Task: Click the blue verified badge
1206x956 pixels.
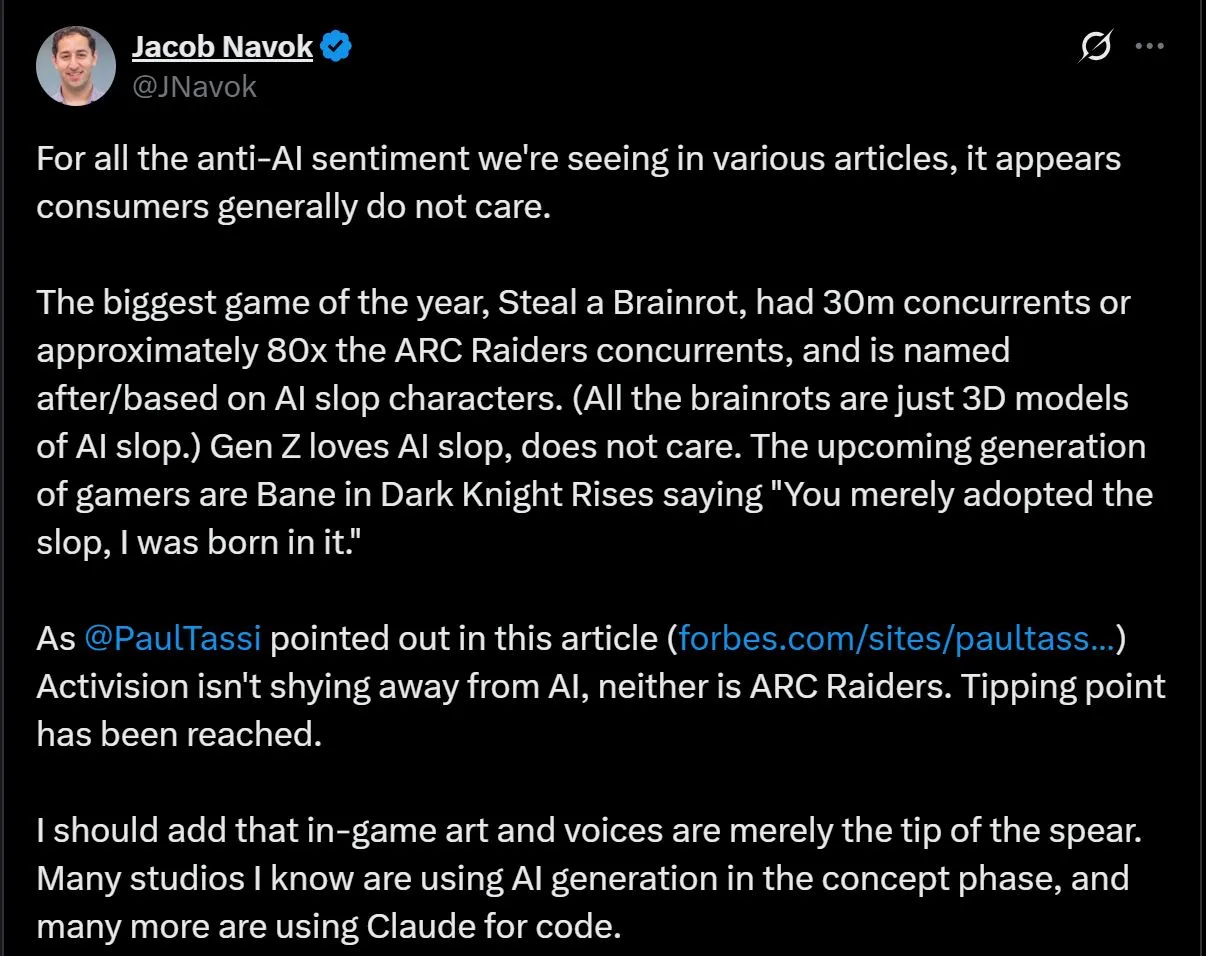Action: click(334, 47)
